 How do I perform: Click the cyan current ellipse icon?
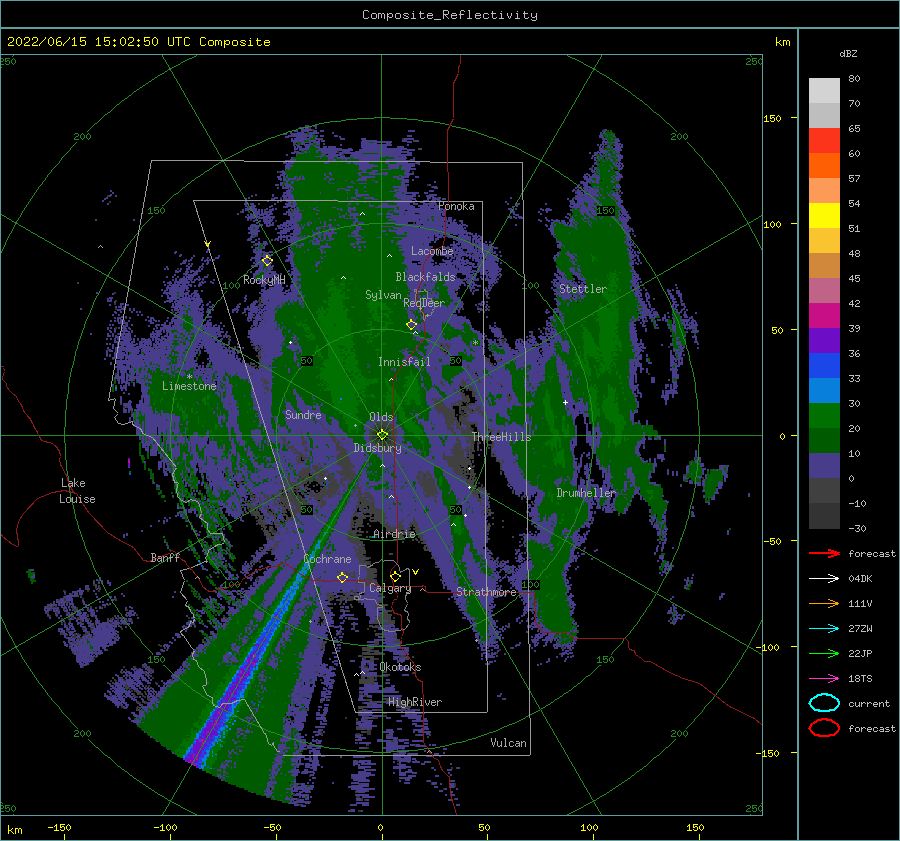click(824, 703)
